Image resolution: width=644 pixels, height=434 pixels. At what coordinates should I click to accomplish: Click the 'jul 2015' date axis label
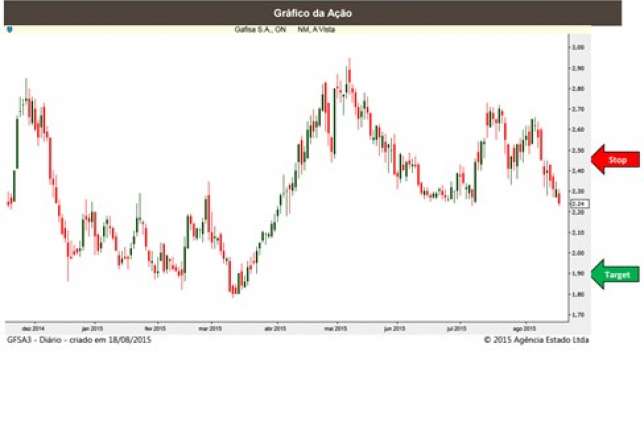coord(457,327)
